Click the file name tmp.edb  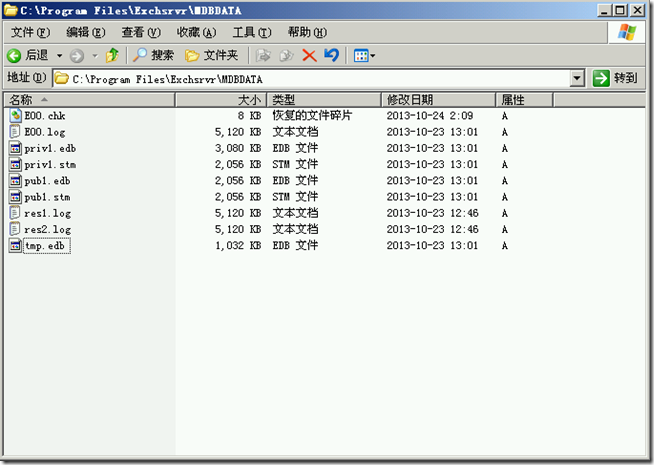[47, 246]
